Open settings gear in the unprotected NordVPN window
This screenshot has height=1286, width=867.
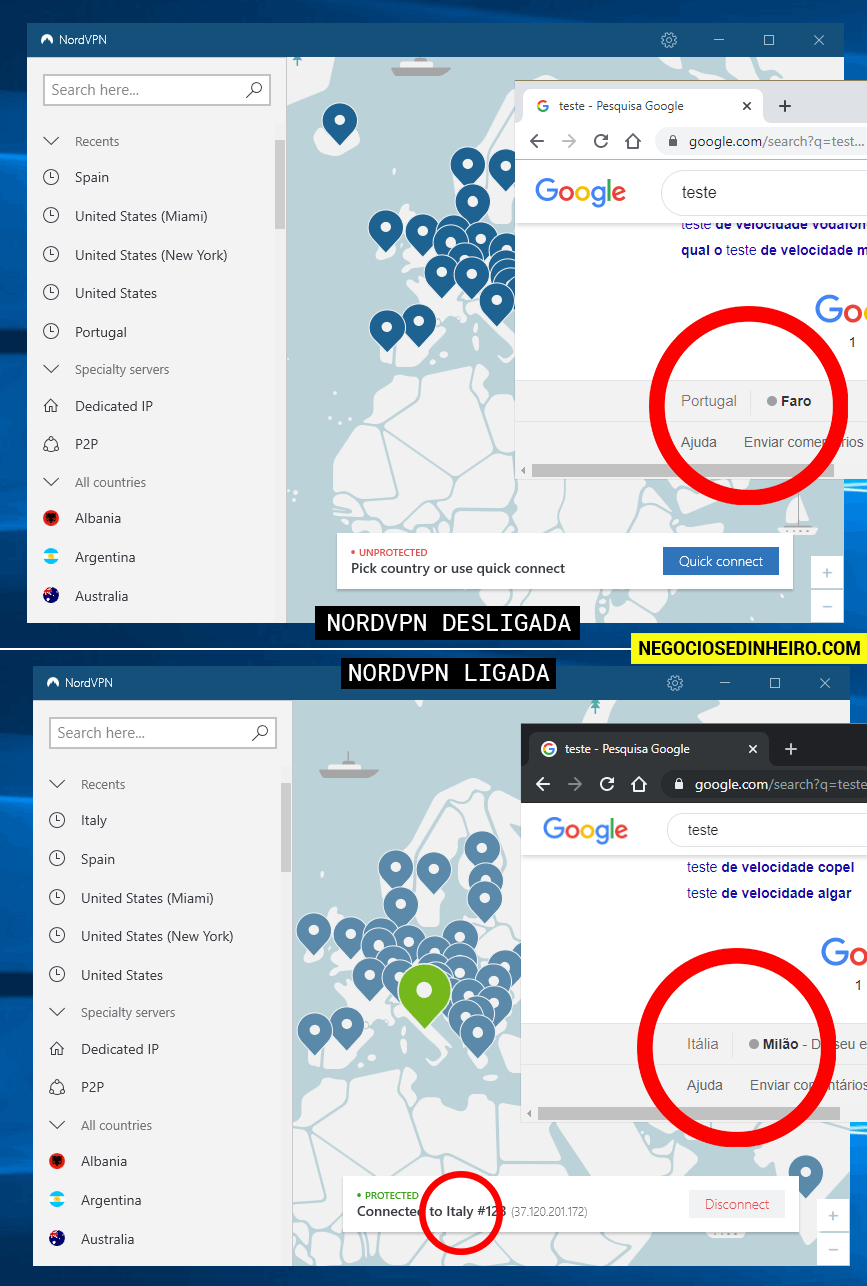point(669,40)
